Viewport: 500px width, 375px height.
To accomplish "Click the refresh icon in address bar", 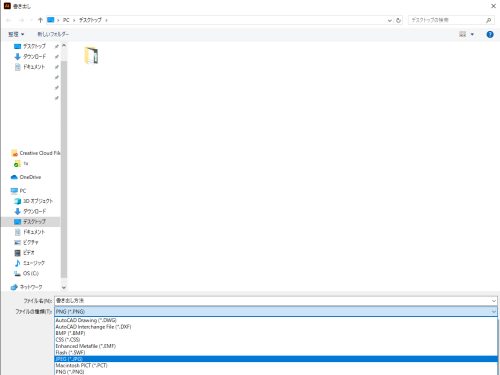I will pyautogui.click(x=398, y=20).
